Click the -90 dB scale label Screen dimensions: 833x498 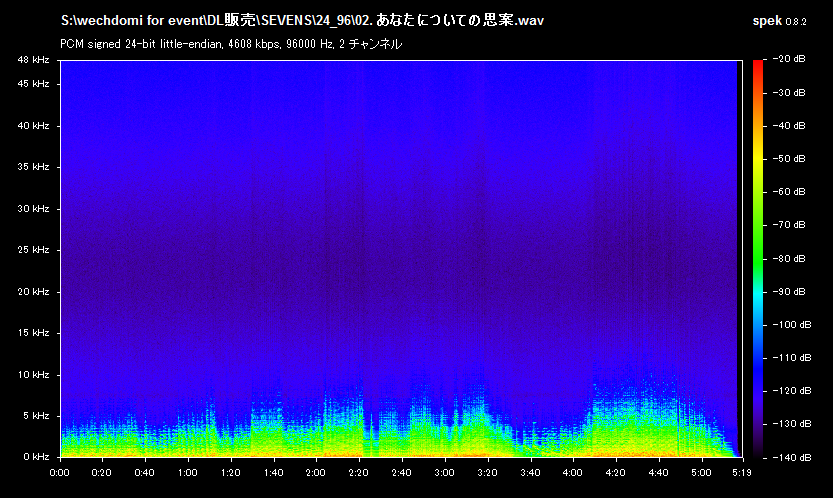[788, 292]
